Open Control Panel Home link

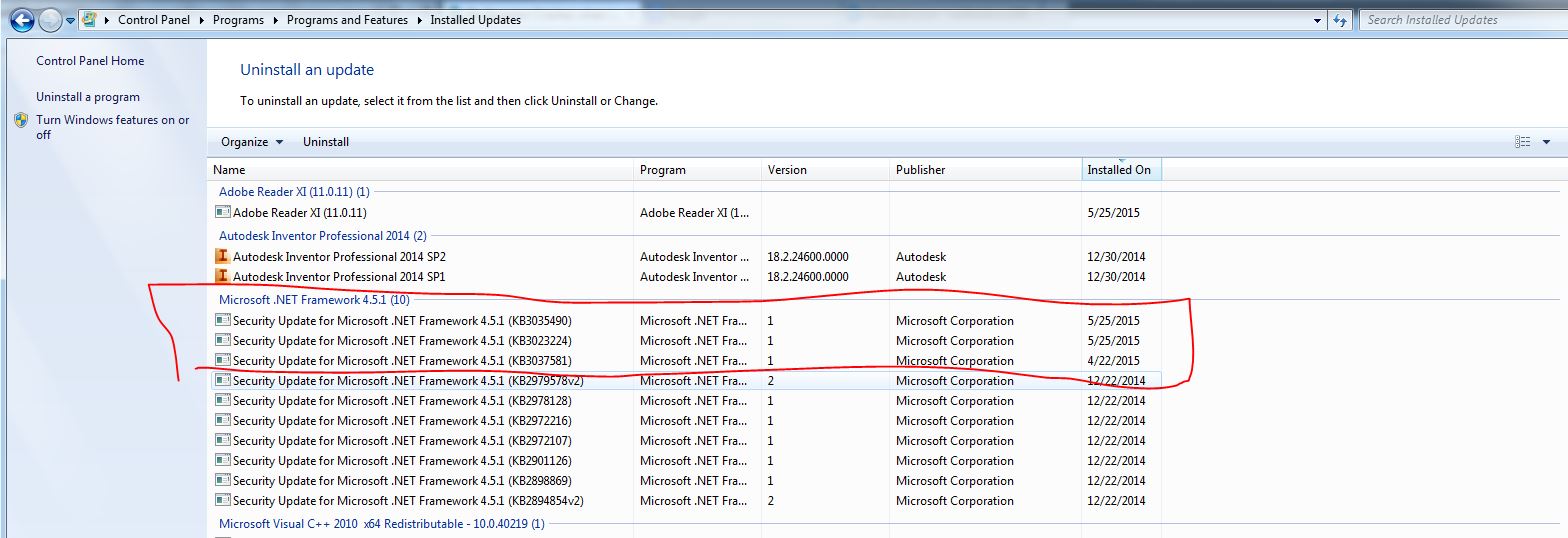(90, 61)
